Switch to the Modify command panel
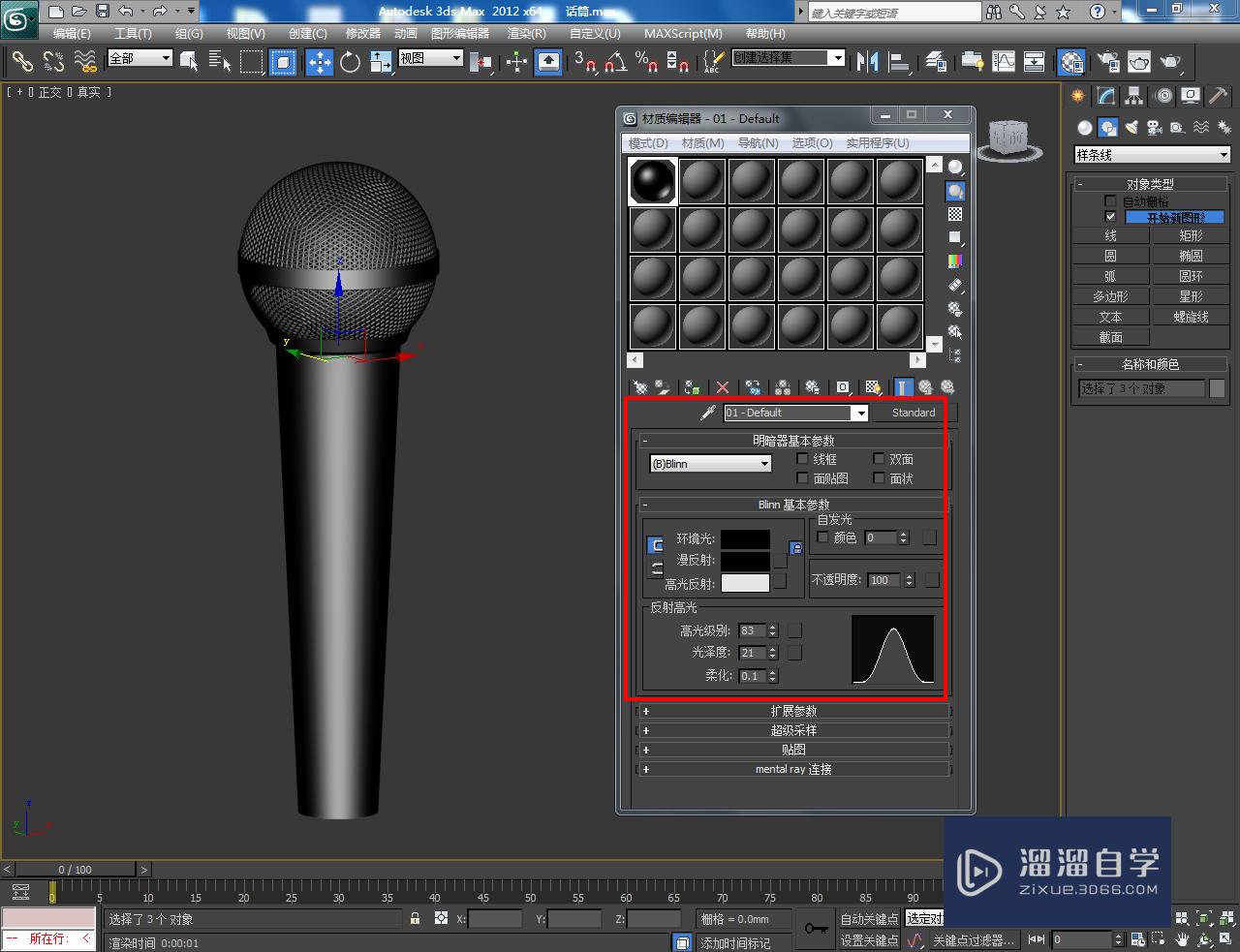Screen dimensions: 1240x952 [x=1106, y=96]
